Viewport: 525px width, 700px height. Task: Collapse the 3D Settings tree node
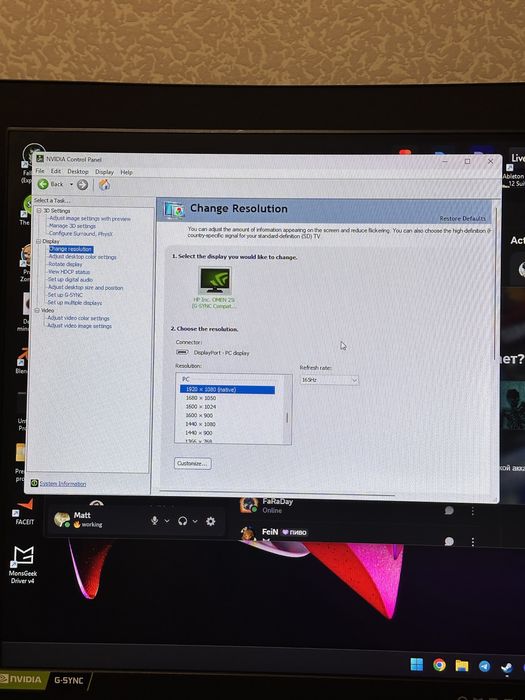39,210
